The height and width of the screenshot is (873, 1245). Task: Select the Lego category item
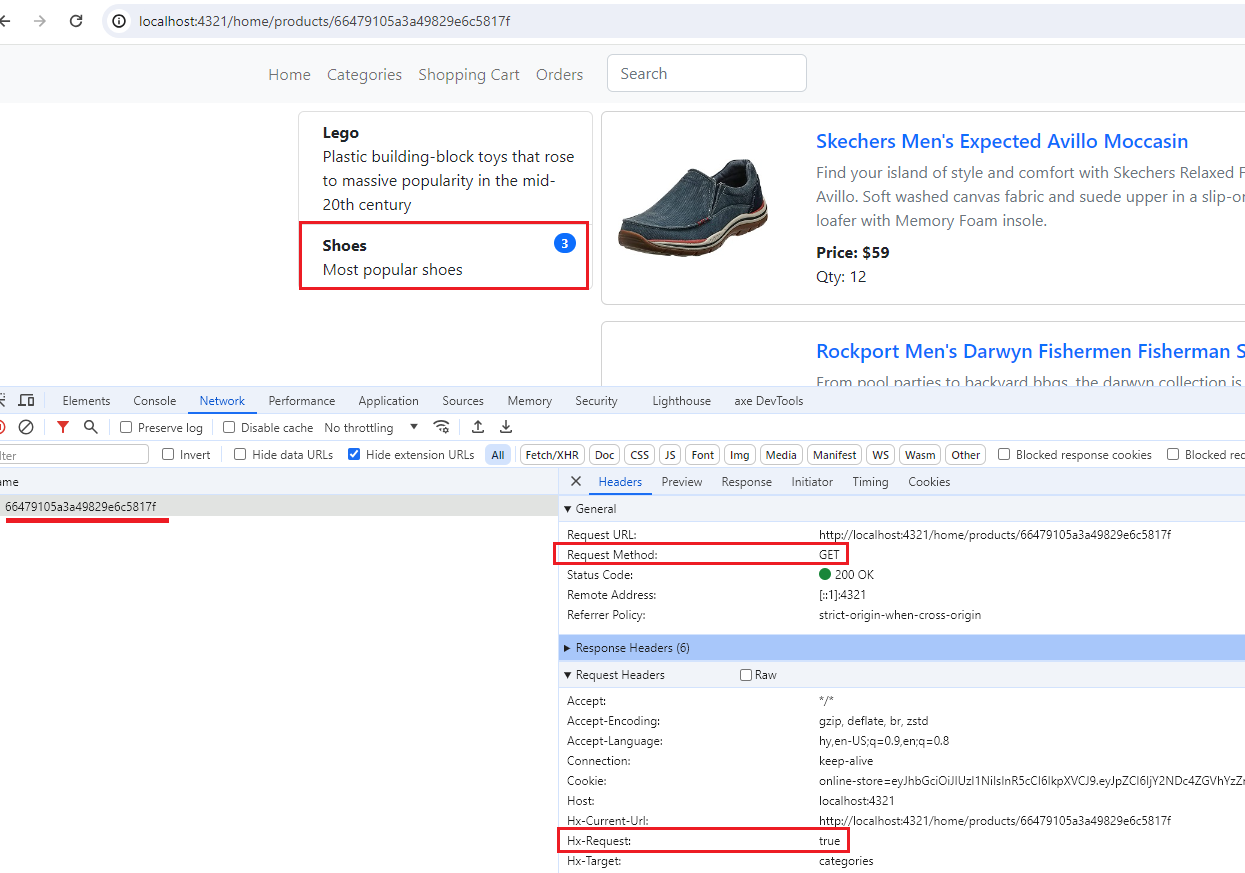(x=446, y=168)
